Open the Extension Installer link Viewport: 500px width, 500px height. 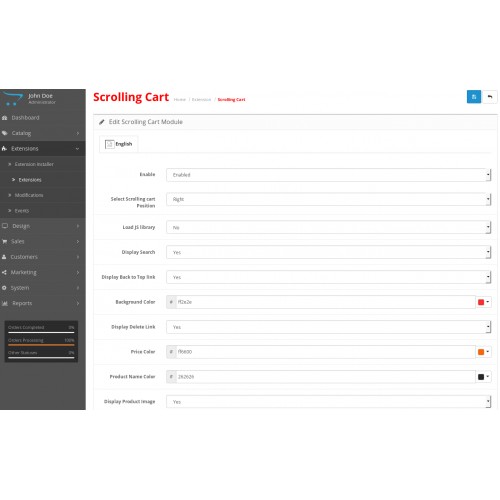[x=34, y=164]
